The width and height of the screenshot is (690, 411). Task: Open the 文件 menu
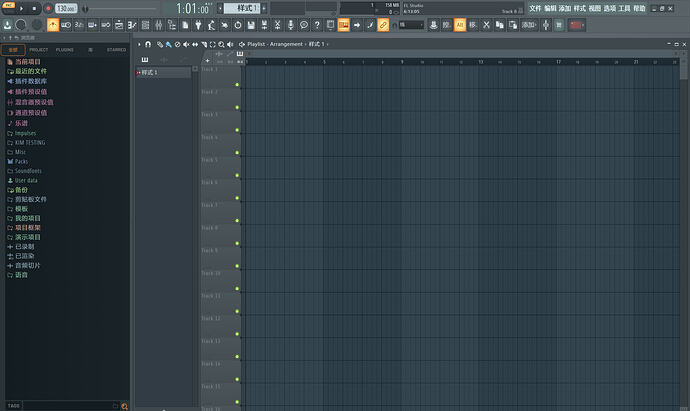point(535,8)
